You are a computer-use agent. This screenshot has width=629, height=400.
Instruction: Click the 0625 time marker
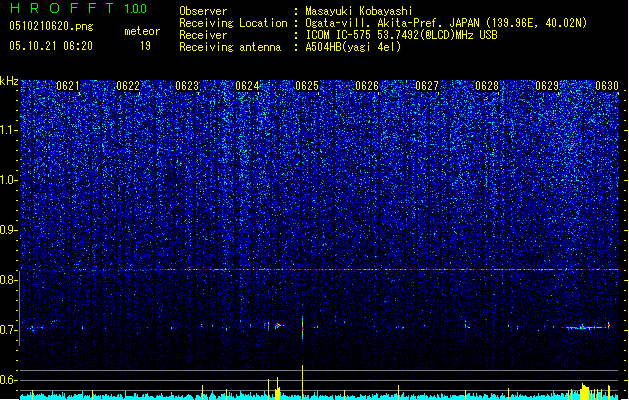pyautogui.click(x=307, y=86)
